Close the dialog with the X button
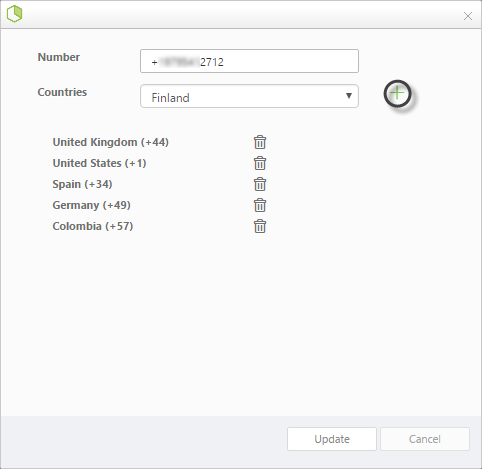482x469 pixels. (468, 16)
